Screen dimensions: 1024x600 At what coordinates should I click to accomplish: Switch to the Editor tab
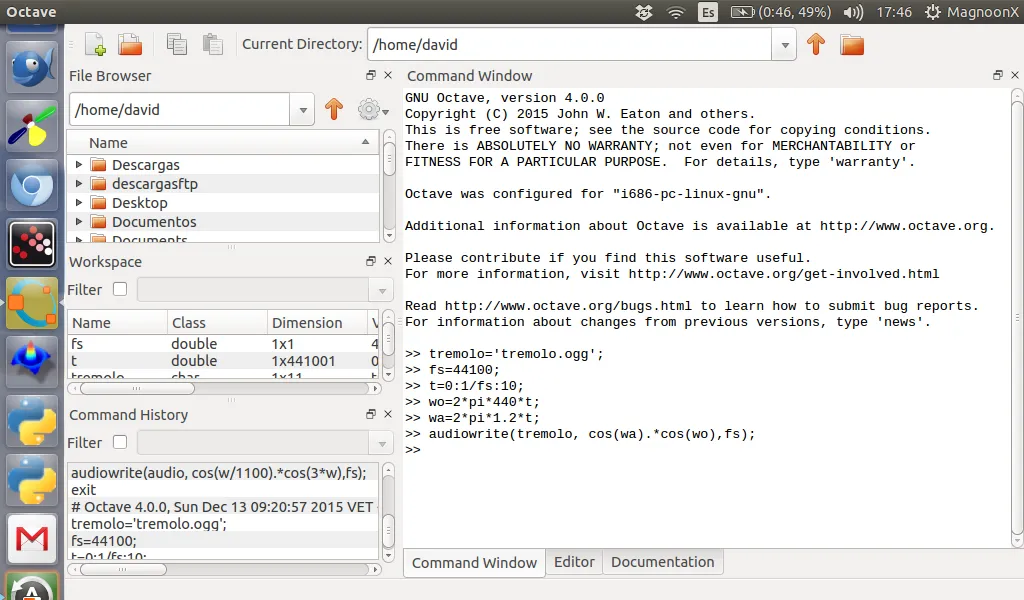(x=574, y=562)
